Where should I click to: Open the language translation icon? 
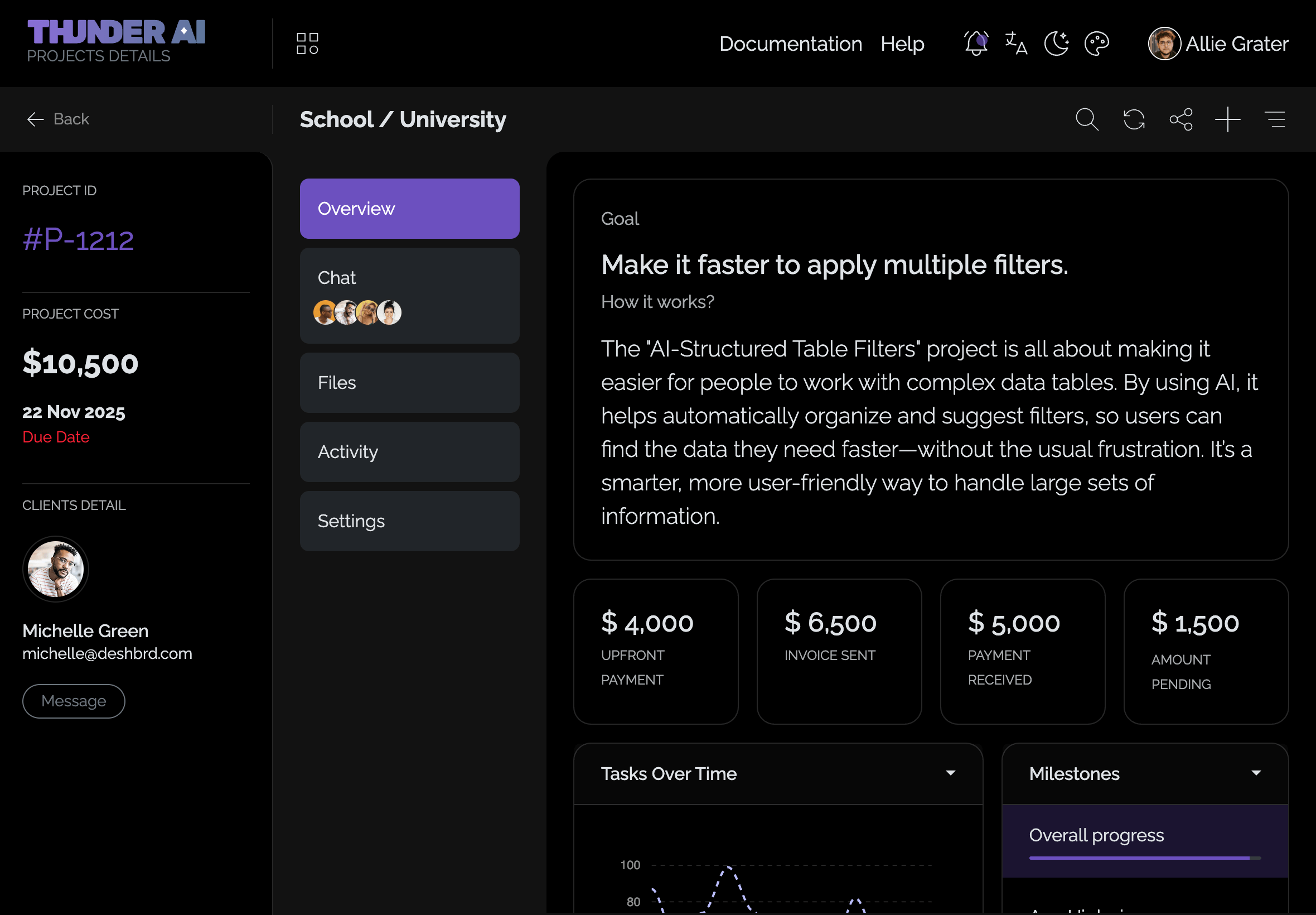pyautogui.click(x=1016, y=44)
